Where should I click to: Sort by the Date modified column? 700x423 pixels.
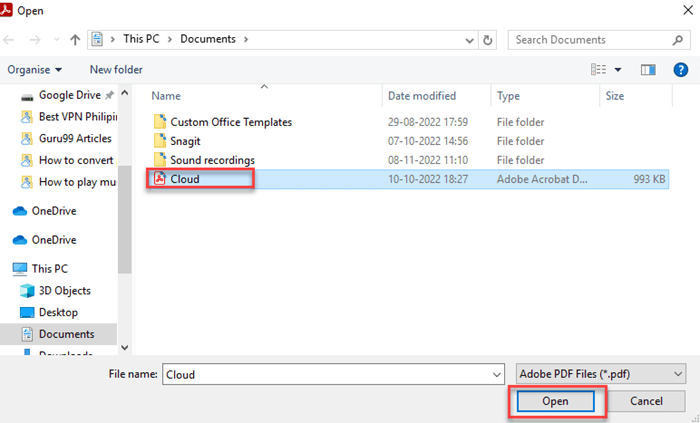(422, 96)
